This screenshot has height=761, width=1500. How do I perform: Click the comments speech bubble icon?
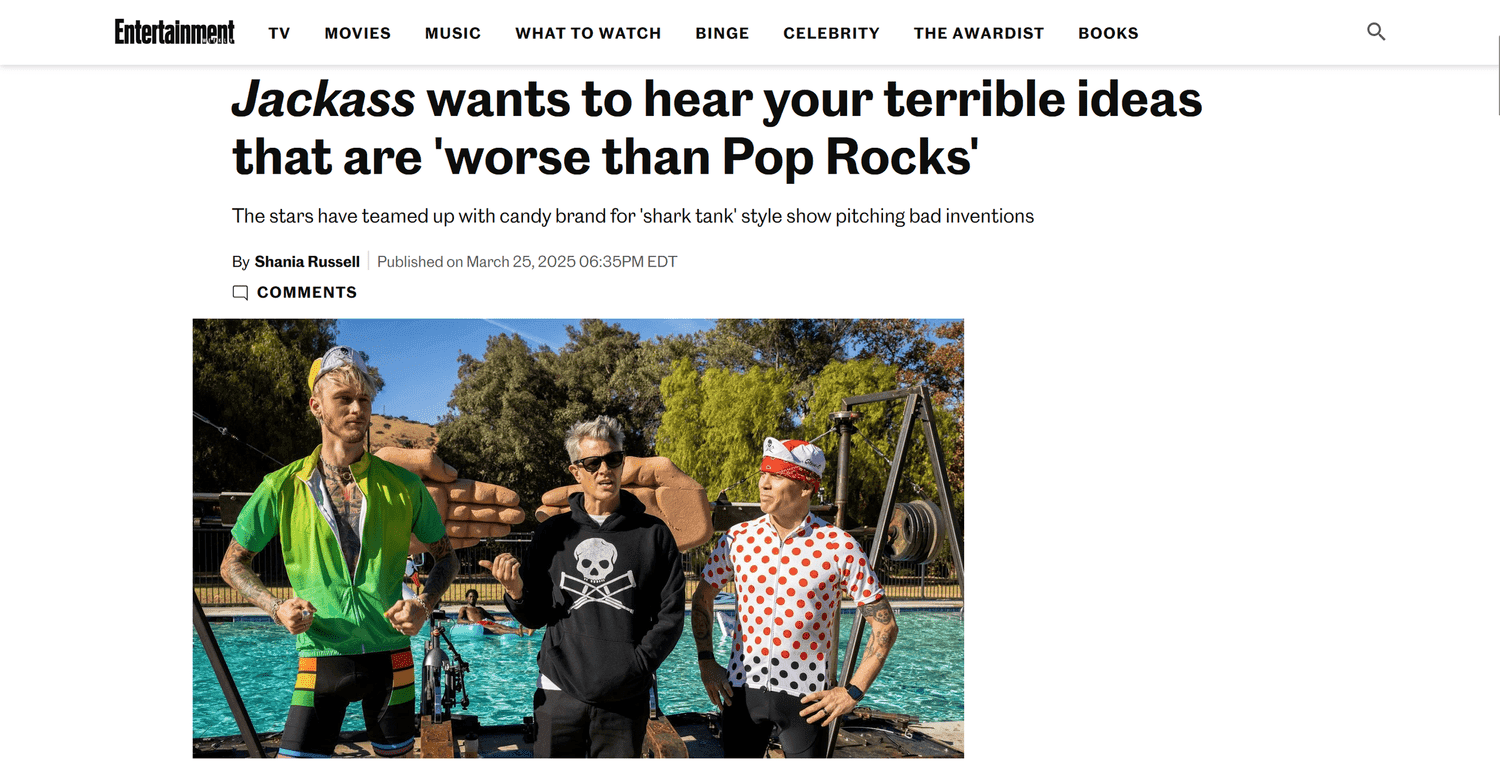point(240,293)
